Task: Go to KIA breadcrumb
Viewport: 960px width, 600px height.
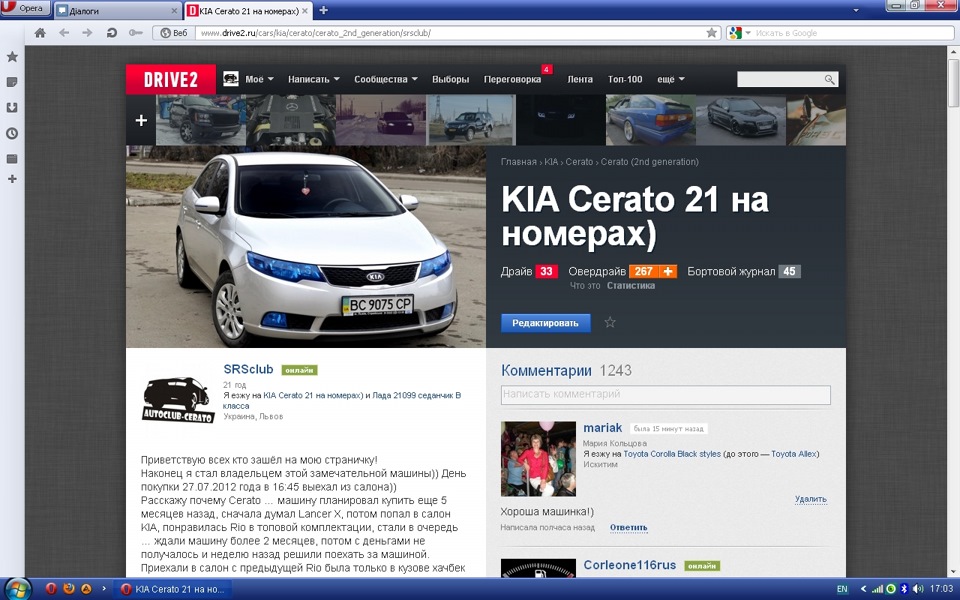Action: click(x=551, y=162)
